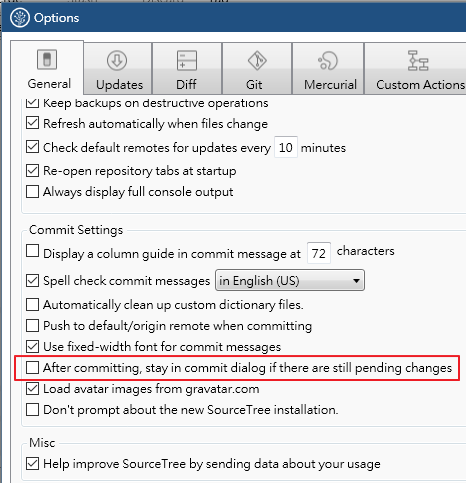The image size is (466, 483).
Task: Click the Mercurial tab icon
Action: (328, 60)
